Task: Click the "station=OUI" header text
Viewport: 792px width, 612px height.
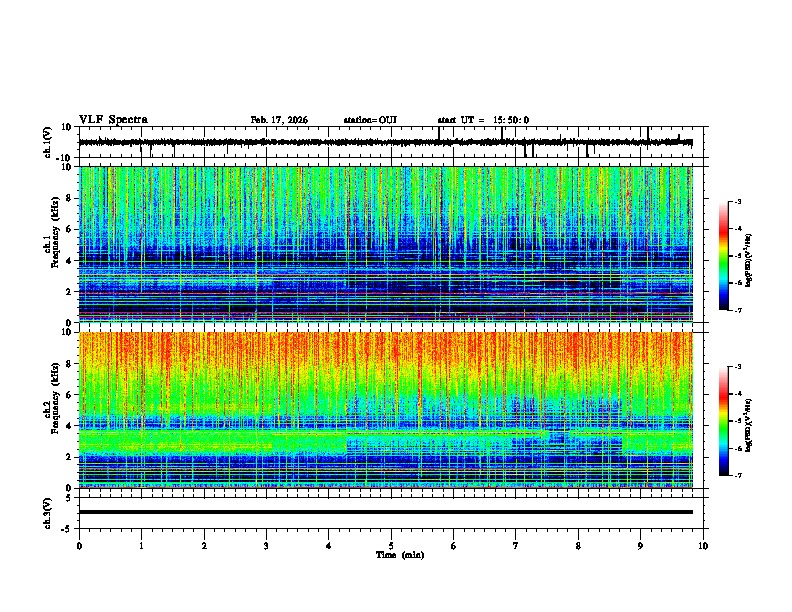Action: (370, 120)
